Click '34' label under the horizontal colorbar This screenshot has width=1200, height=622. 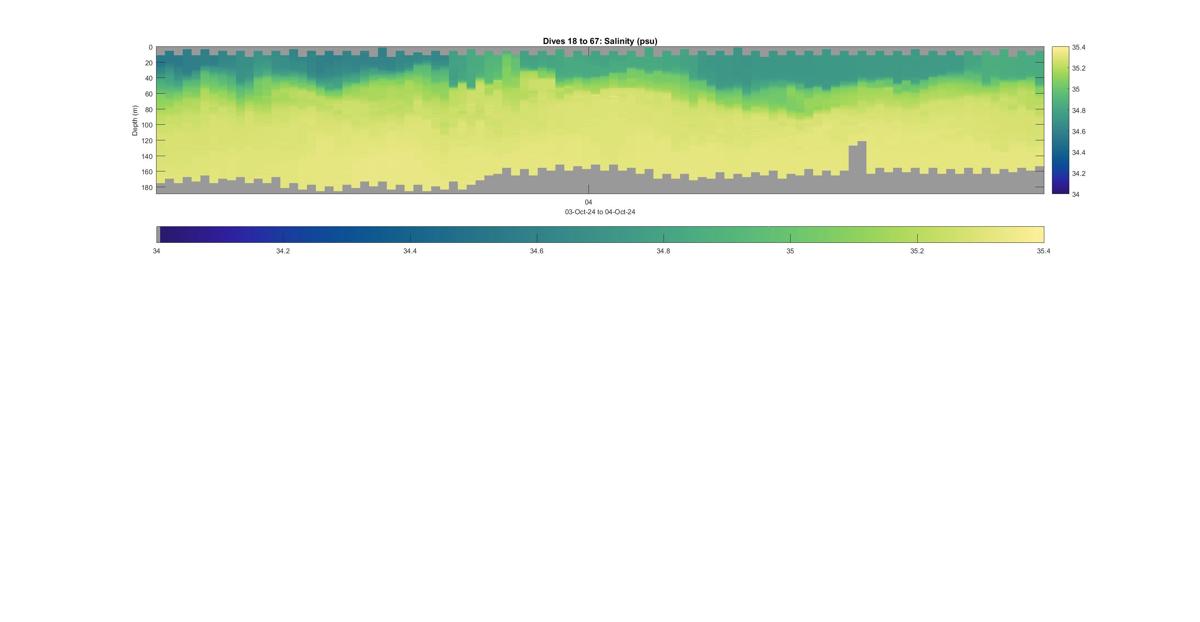[x=156, y=251]
